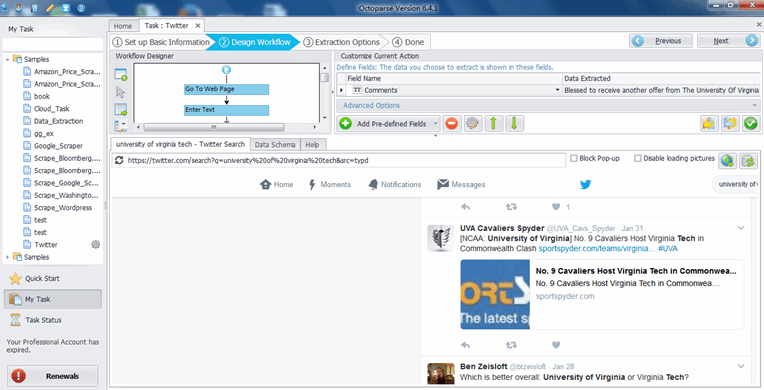The height and width of the screenshot is (390, 764).
Task: Switch to the Data Schema tab
Action: tap(275, 145)
